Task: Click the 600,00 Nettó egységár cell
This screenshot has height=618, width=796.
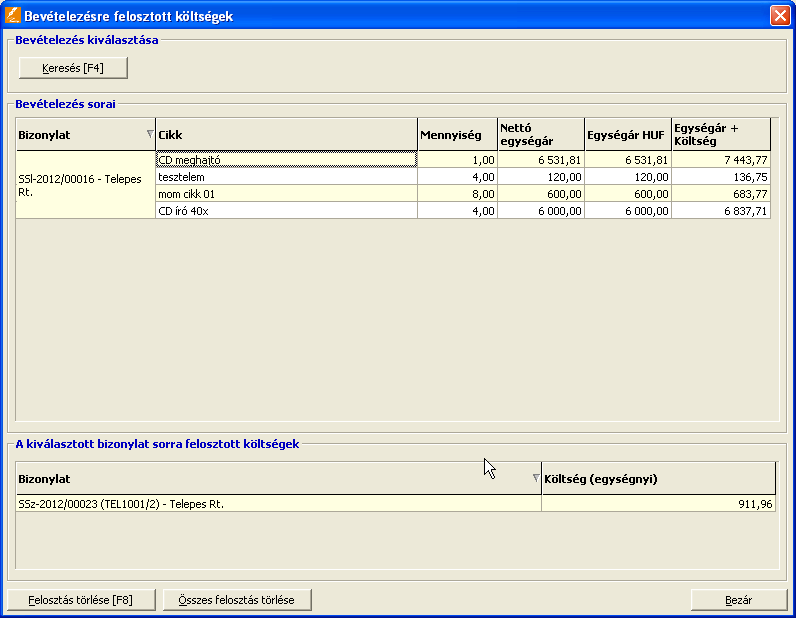Action: click(541, 194)
